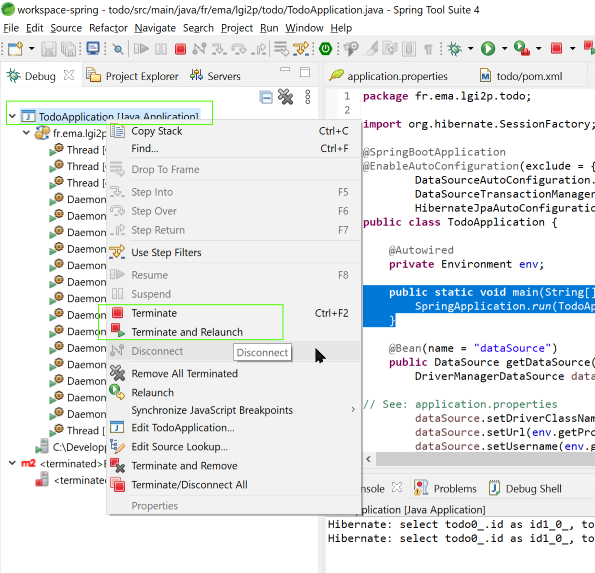Choose Edit TodoApplication... from context menu

234,428
